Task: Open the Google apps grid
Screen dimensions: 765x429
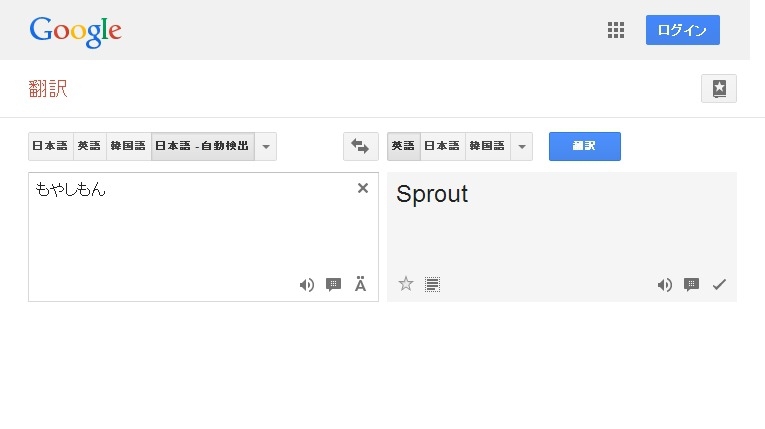Action: tap(616, 30)
